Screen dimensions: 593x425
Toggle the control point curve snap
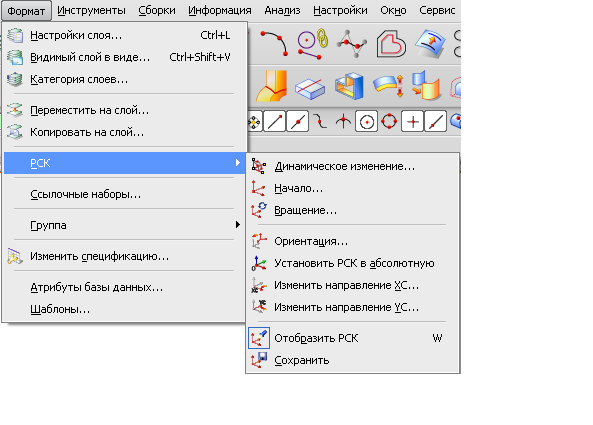point(321,121)
